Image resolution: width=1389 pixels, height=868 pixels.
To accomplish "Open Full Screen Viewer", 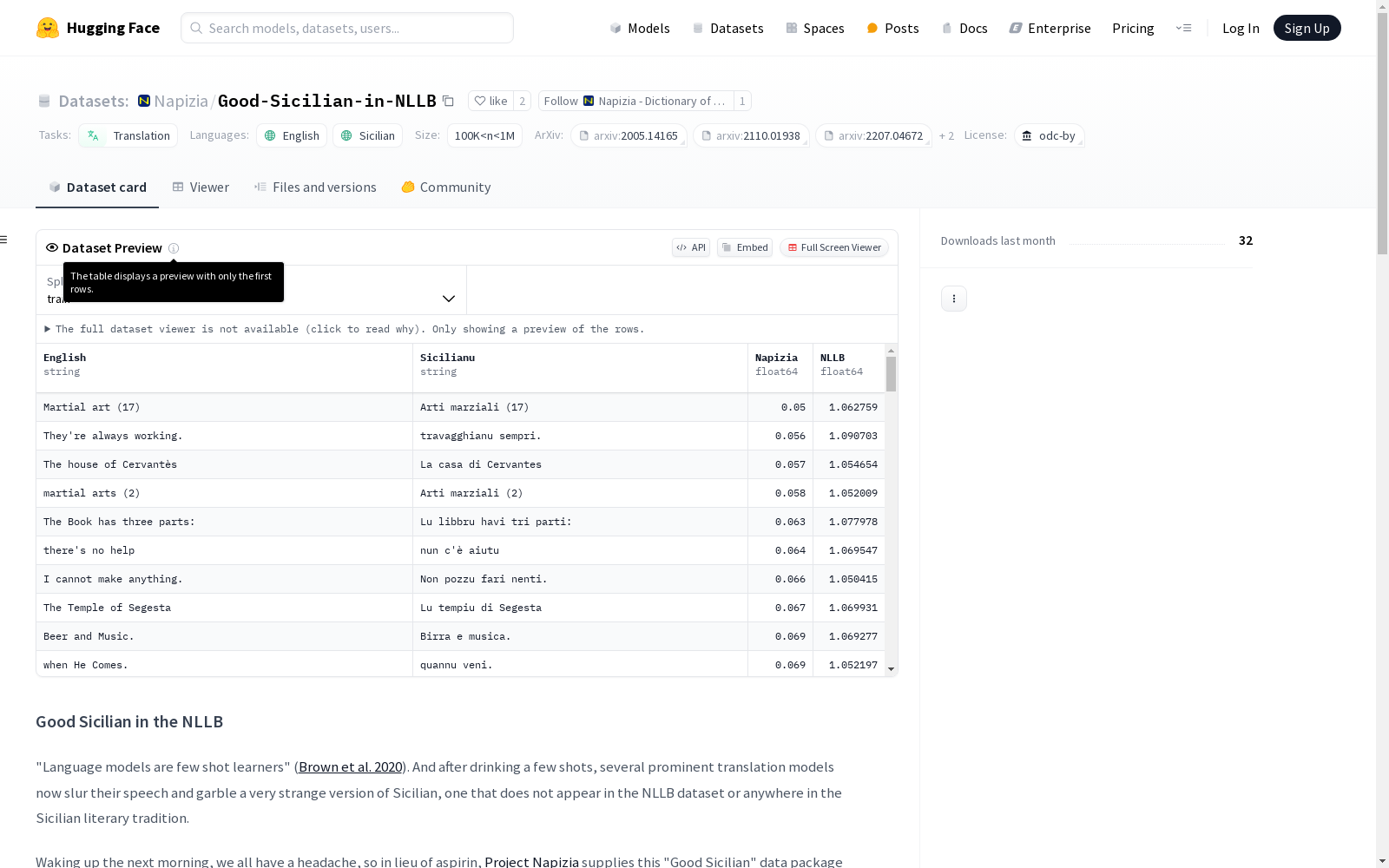I will click(834, 247).
